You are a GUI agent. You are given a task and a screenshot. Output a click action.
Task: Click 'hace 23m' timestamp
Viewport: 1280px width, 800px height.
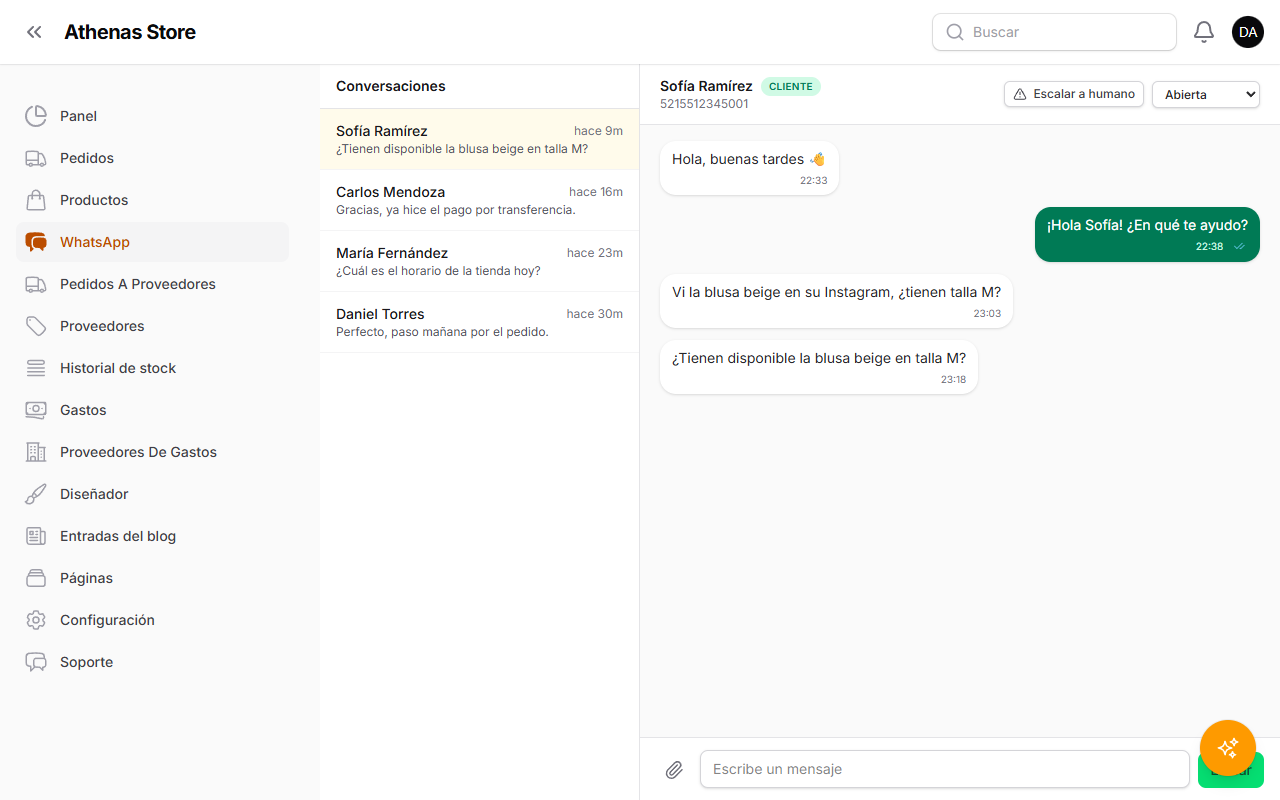pyautogui.click(x=595, y=253)
